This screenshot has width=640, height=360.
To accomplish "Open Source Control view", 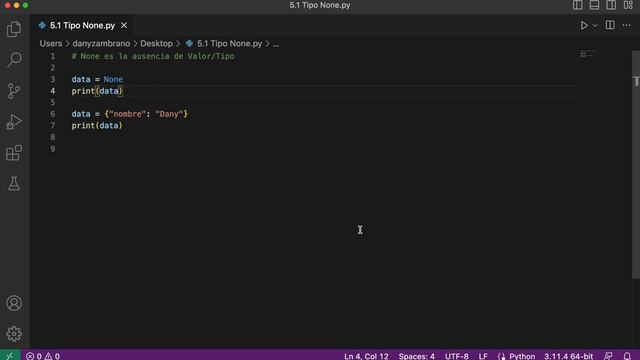I will coord(14,91).
